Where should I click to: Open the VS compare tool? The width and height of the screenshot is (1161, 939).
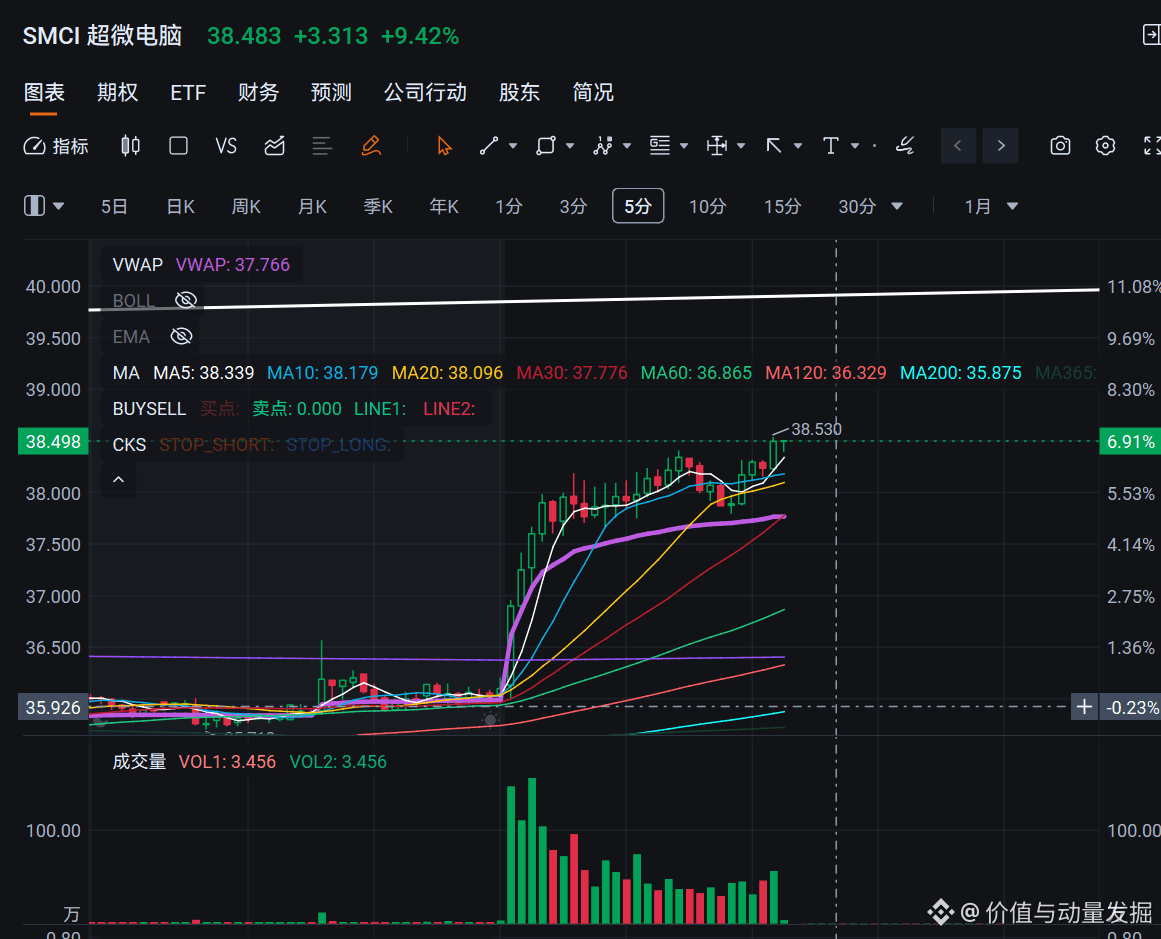226,146
